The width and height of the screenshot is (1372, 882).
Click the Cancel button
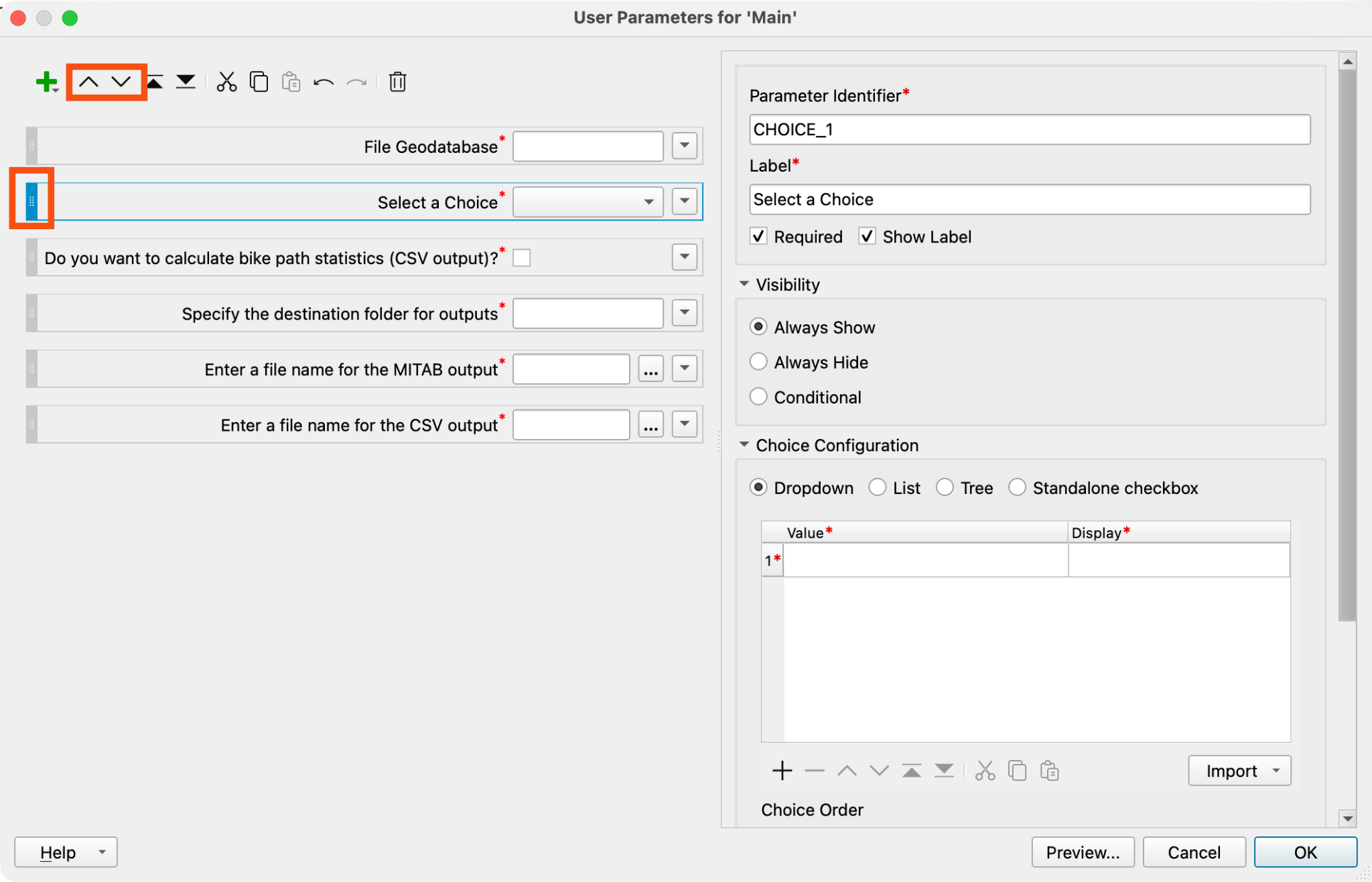point(1194,853)
